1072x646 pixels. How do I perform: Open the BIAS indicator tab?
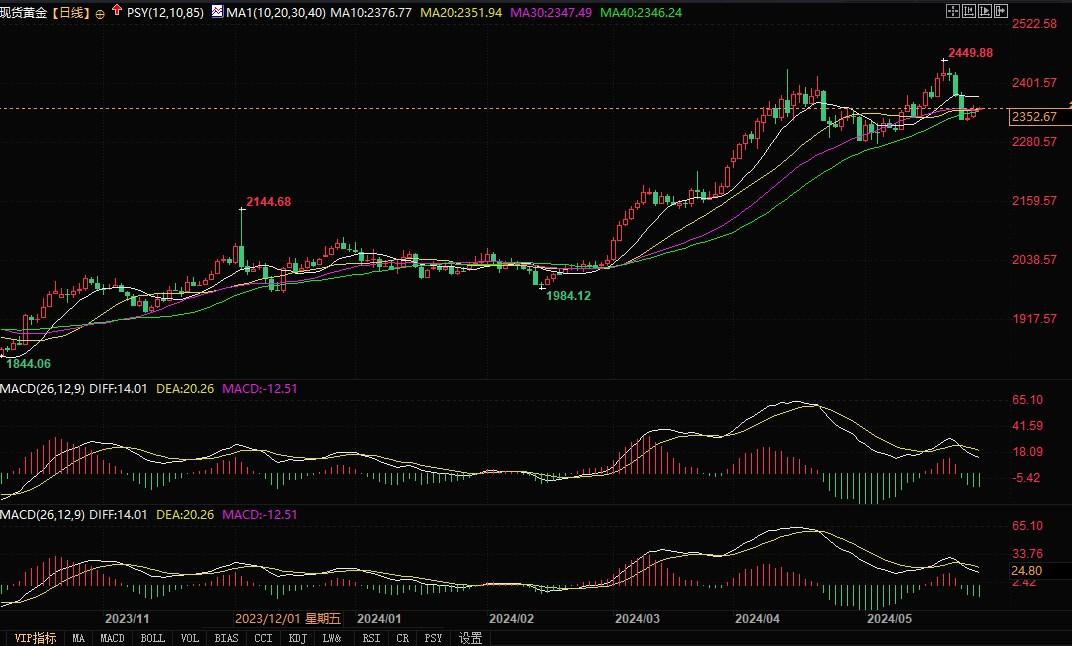tap(226, 638)
